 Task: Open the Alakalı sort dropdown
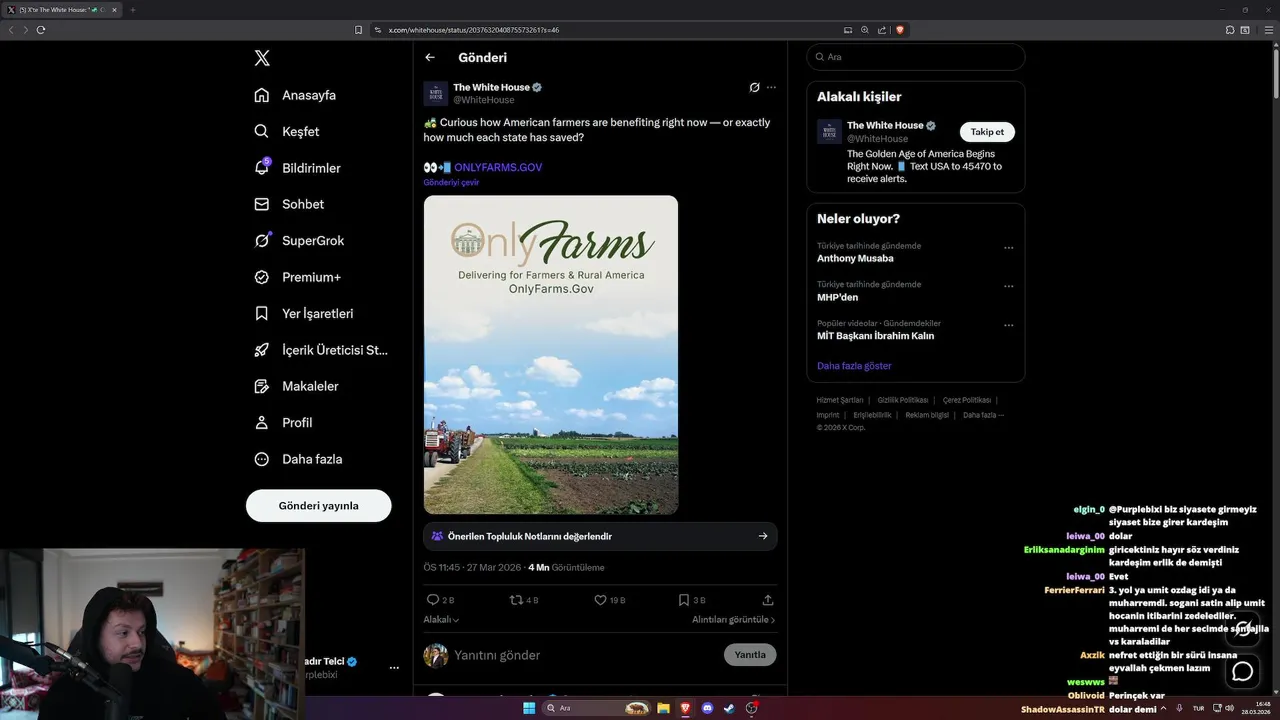[441, 620]
